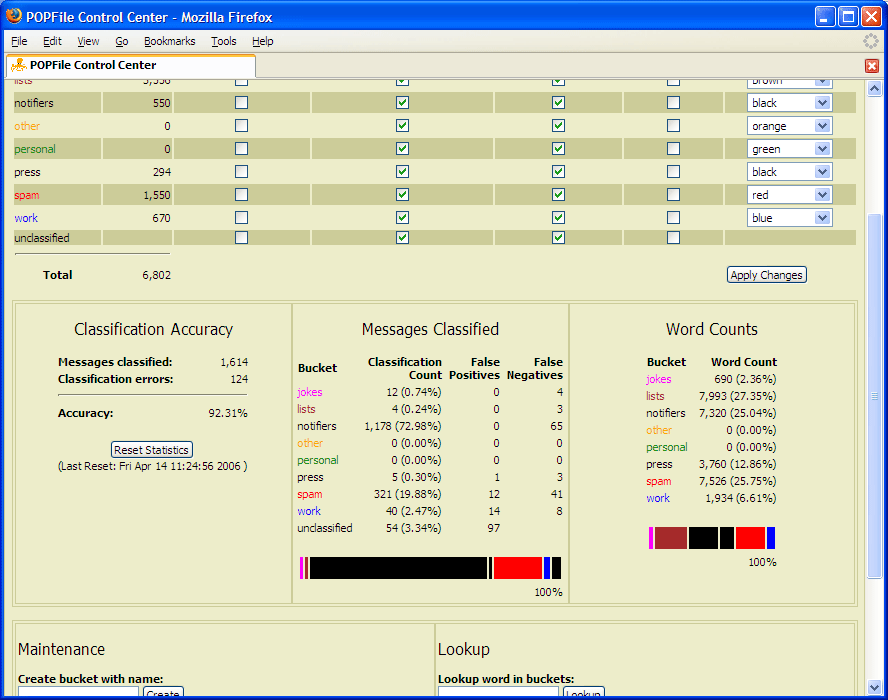The height and width of the screenshot is (700, 888).
Task: Click the POPFile octopus tab icon
Action: click(x=19, y=65)
